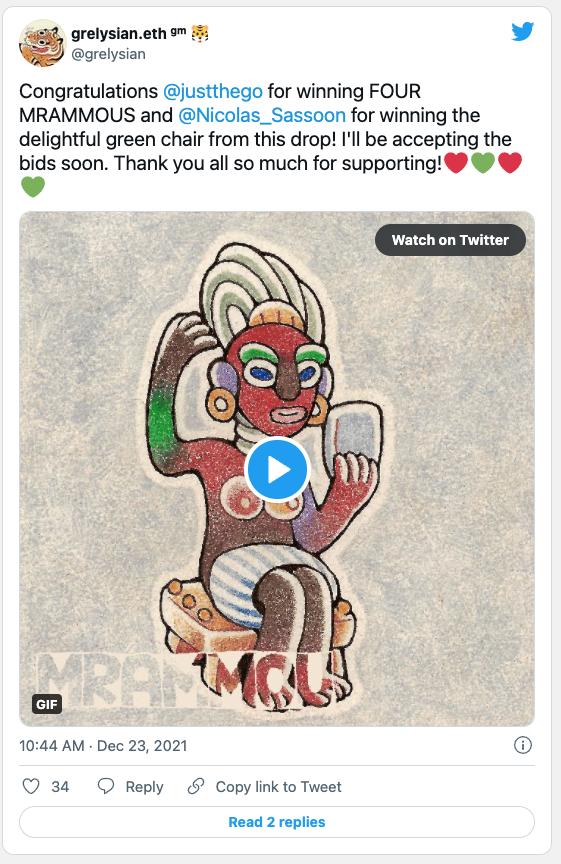561x864 pixels.
Task: Click the Copy link to Tweet label
Action: click(278, 786)
